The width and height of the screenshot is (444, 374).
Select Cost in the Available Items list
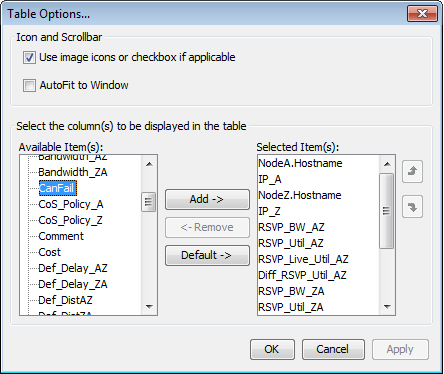49,252
